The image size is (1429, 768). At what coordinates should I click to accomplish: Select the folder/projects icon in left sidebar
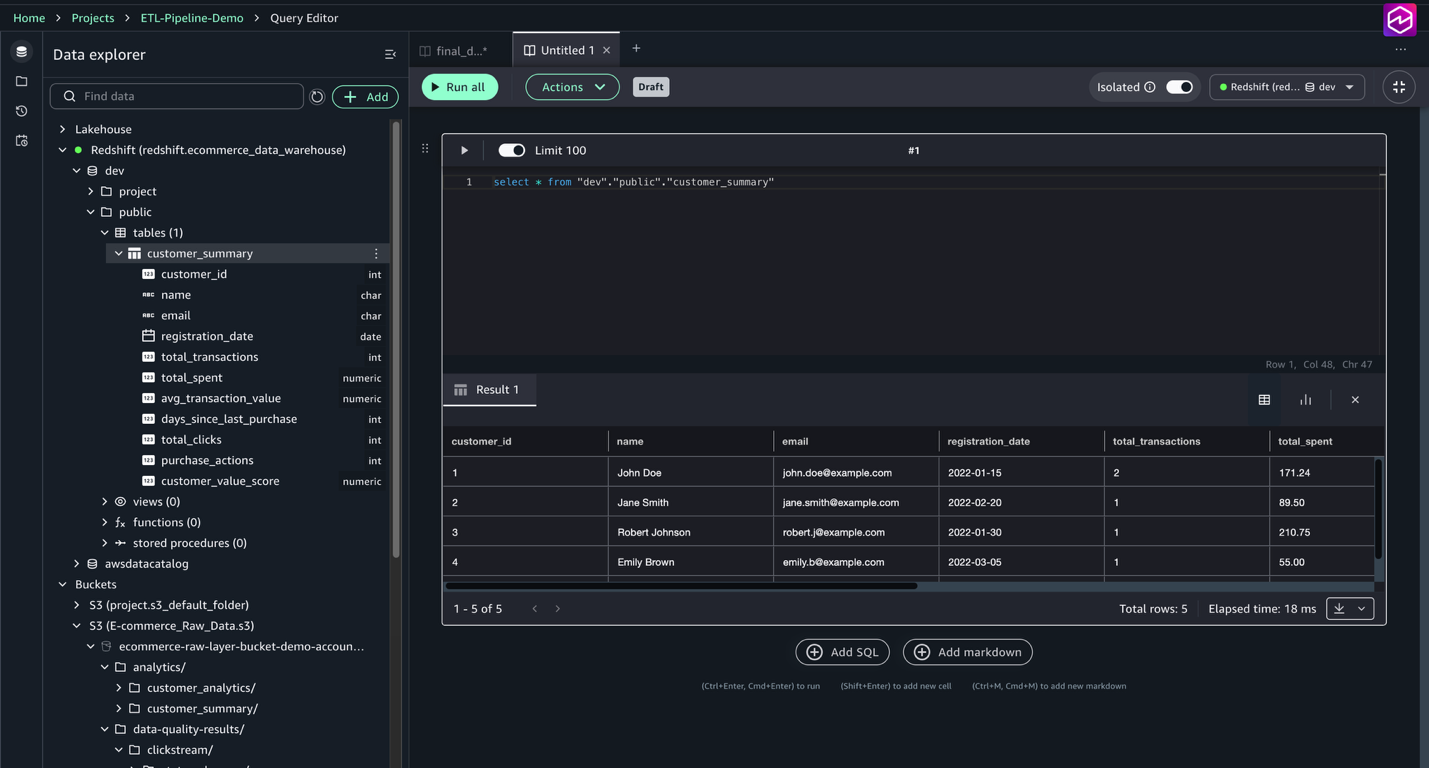point(22,81)
